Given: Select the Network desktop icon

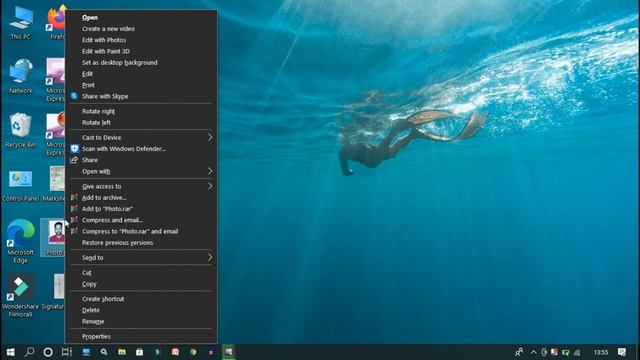Looking at the screenshot, I should 20,76.
